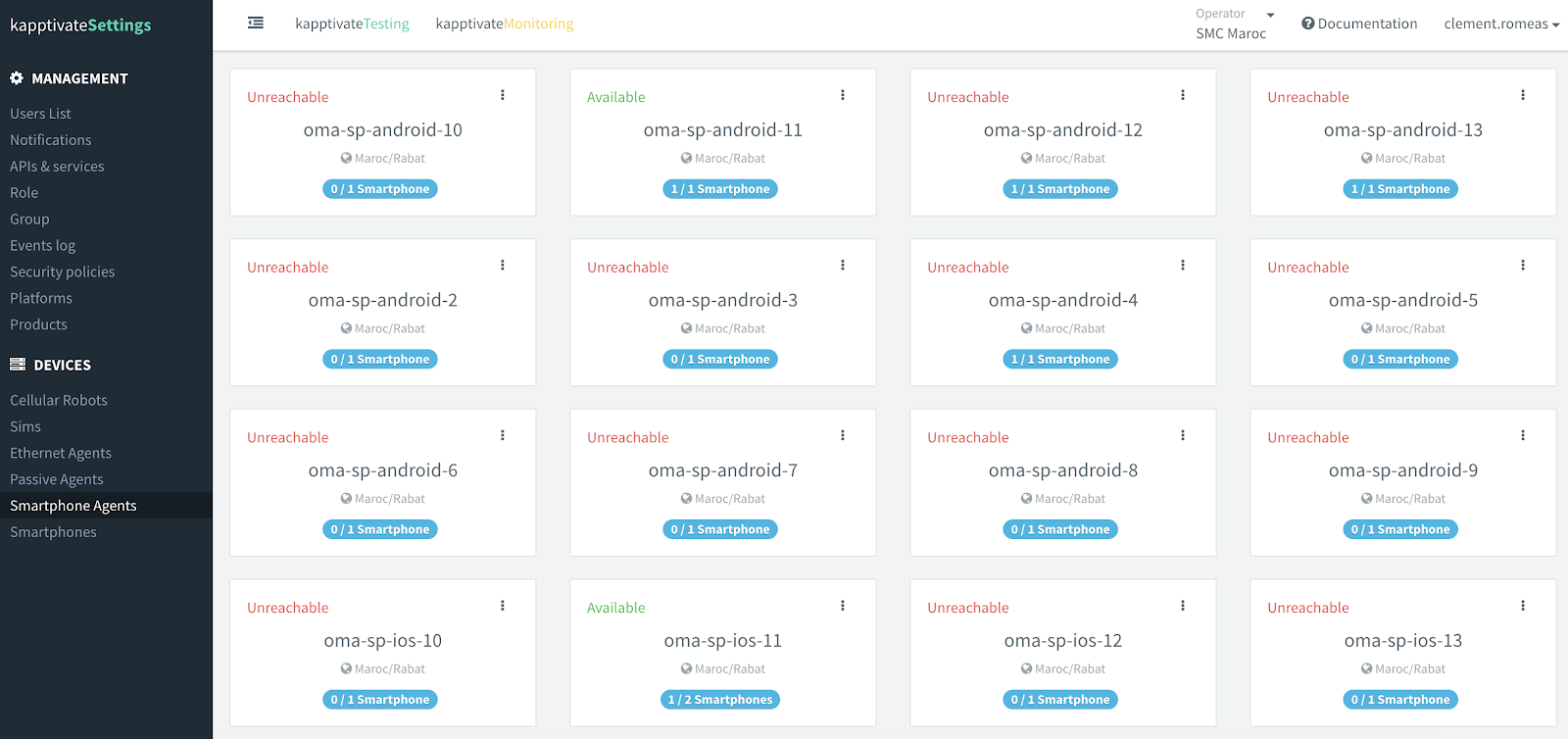Open the kebab menu for oma-sp-android-10
The height and width of the screenshot is (739, 1568).
click(503, 95)
